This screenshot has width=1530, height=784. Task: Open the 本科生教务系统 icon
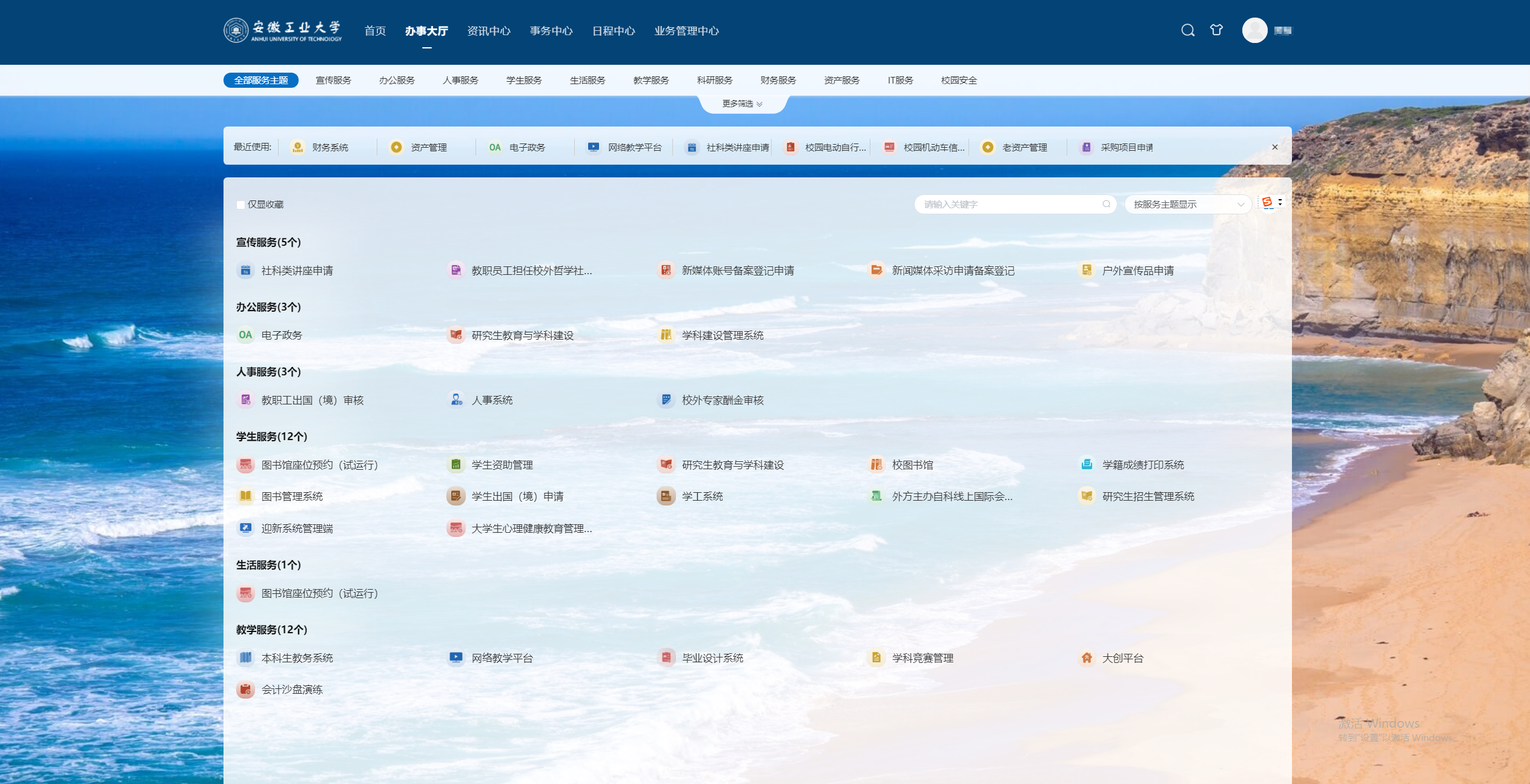click(x=245, y=657)
